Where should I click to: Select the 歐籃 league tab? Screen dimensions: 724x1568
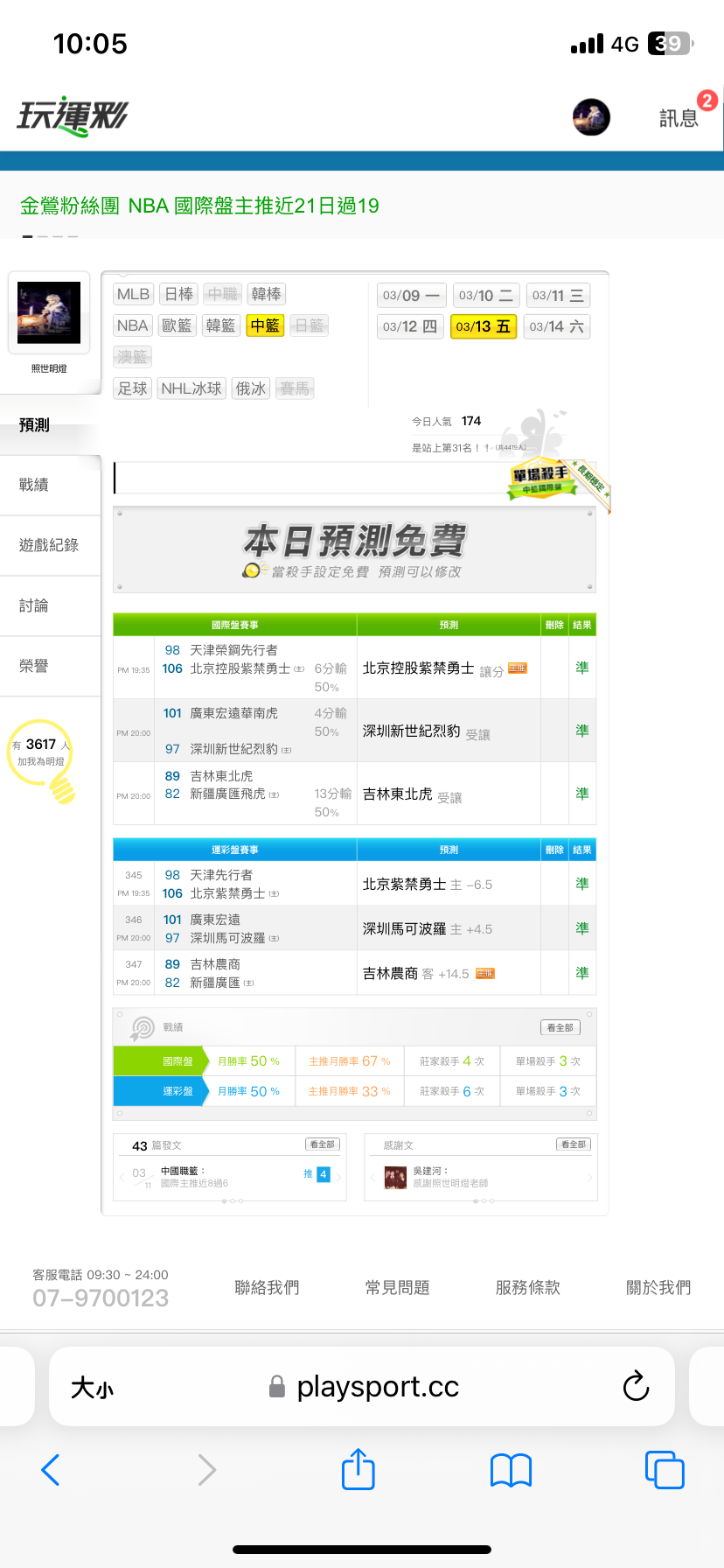tap(177, 325)
